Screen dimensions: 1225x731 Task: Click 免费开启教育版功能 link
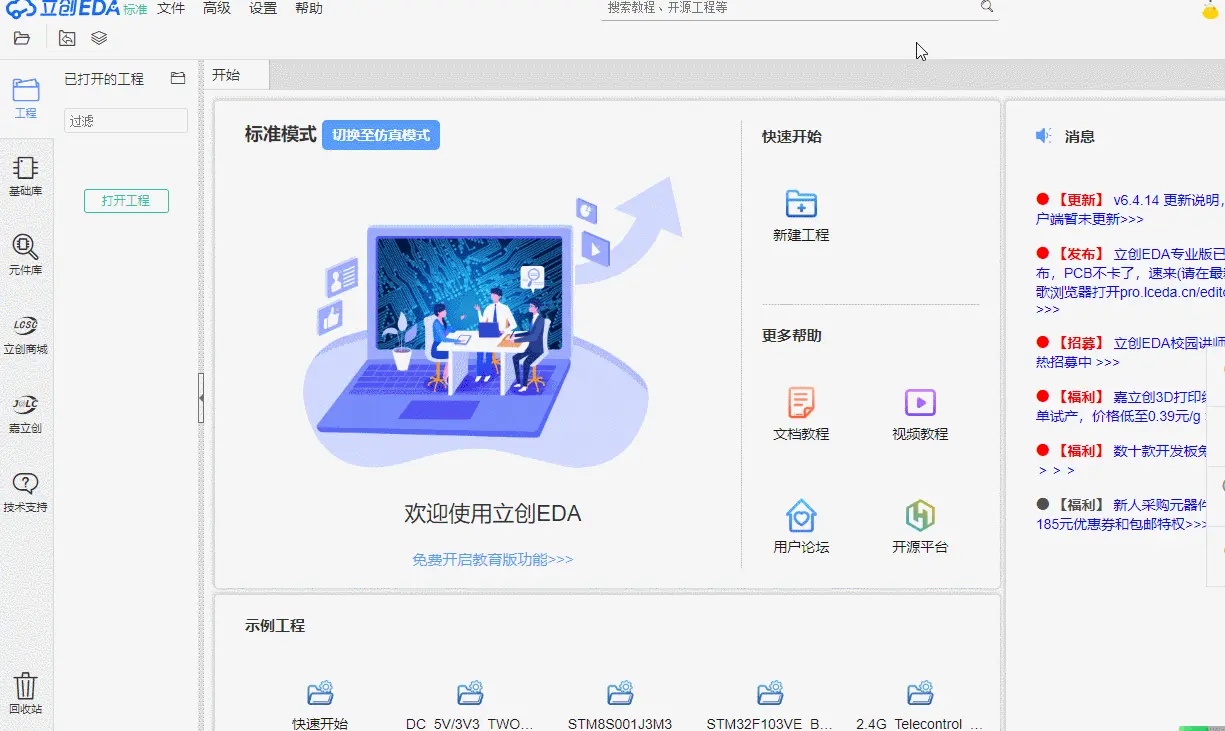[x=493, y=559]
